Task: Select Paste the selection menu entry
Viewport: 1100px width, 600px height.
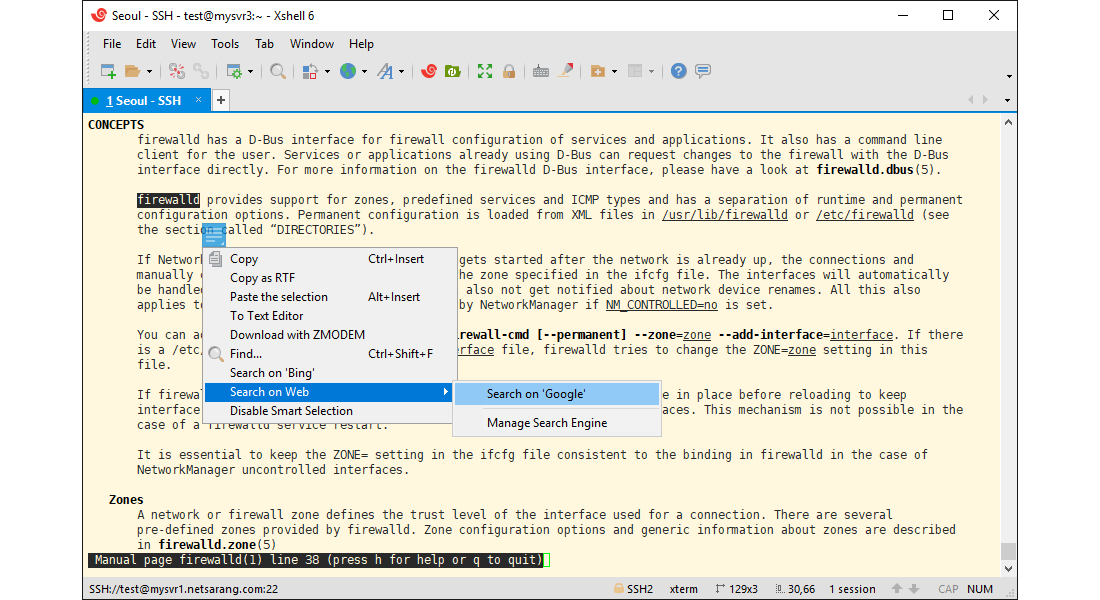Action: 330,297
